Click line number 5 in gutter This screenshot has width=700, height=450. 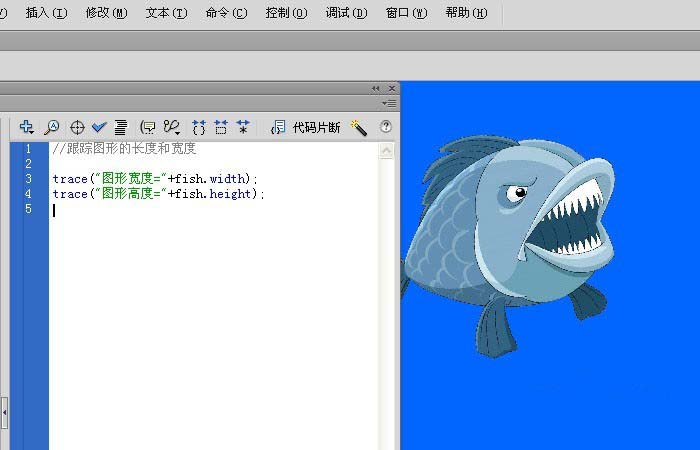[x=28, y=208]
